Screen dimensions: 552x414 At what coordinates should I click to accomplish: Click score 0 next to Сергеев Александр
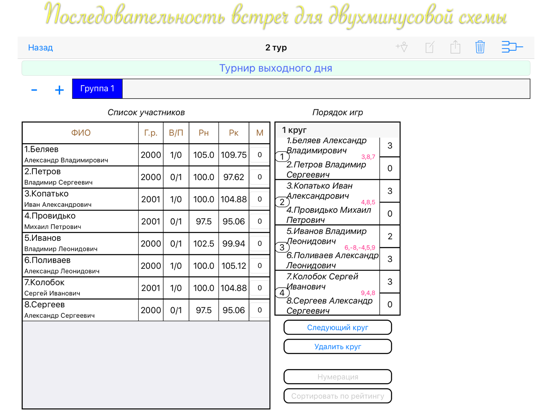coord(390,305)
